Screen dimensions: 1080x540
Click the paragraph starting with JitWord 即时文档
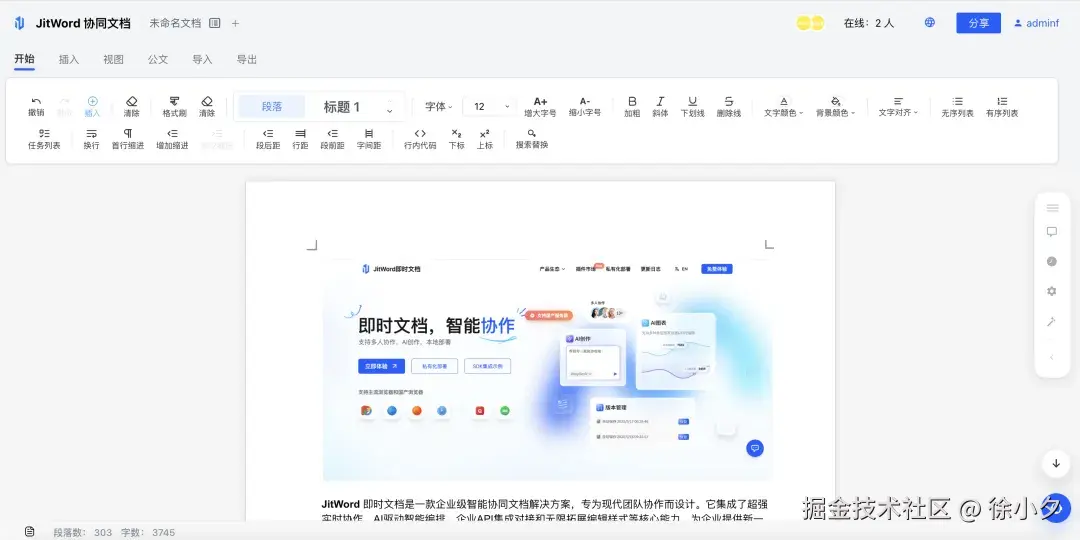[544, 511]
